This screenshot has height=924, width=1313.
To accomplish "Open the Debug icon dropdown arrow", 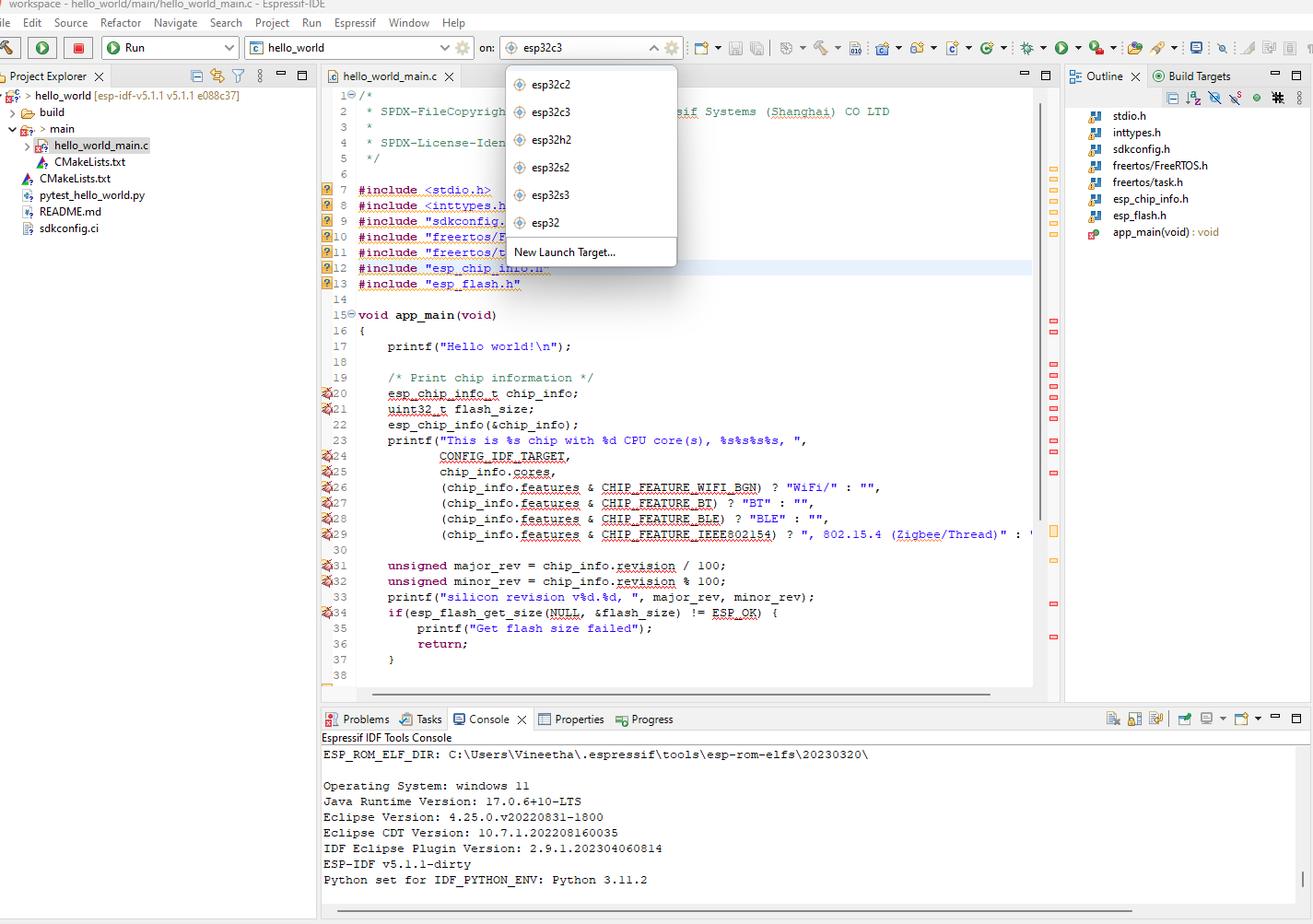I will tap(1043, 48).
